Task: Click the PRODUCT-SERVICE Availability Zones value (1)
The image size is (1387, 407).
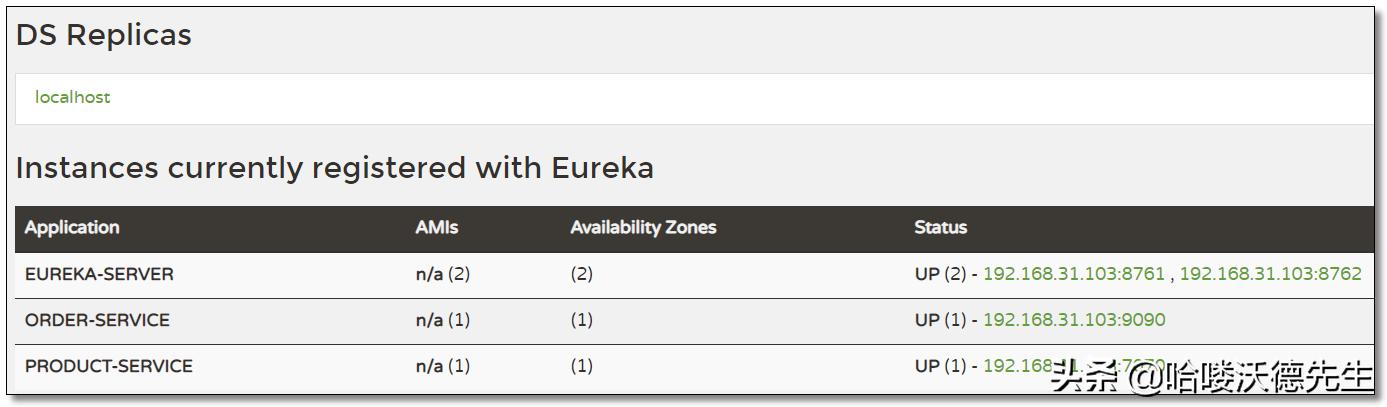Action: (x=581, y=366)
